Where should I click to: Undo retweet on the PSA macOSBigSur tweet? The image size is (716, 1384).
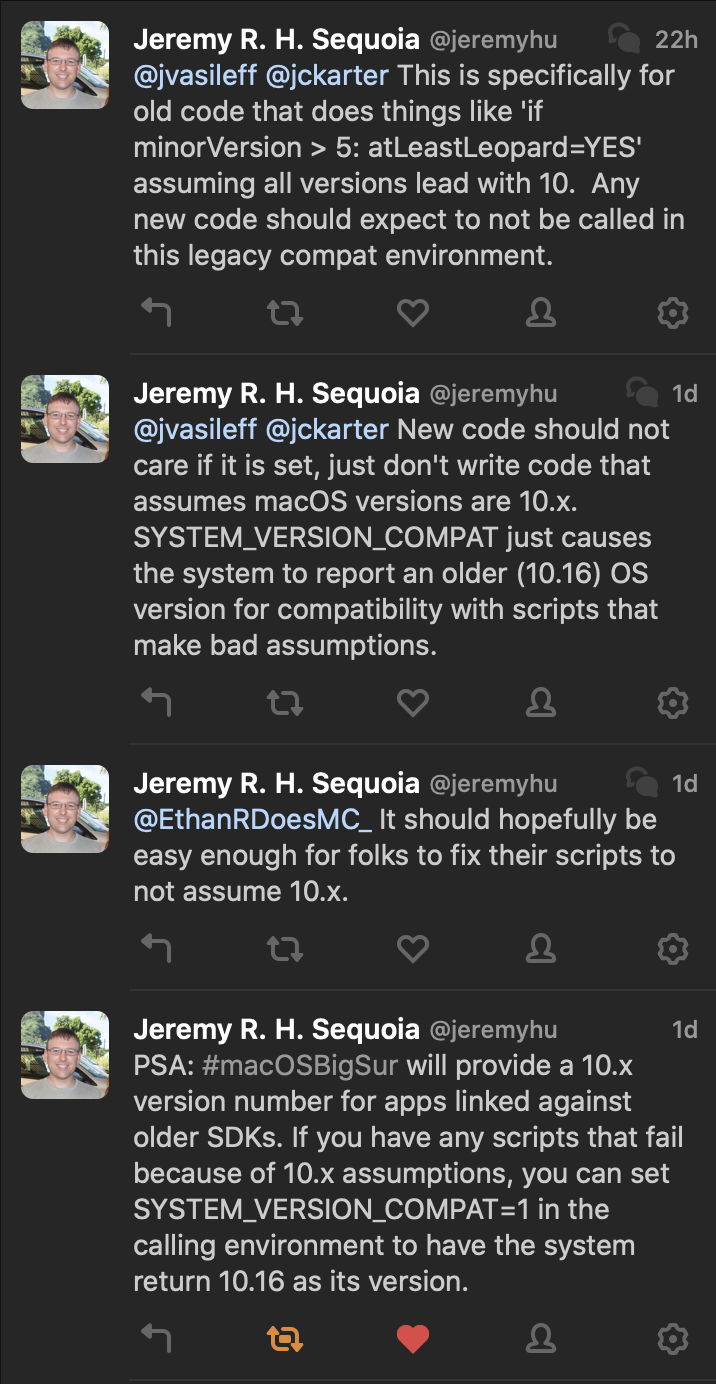pyautogui.click(x=285, y=1338)
